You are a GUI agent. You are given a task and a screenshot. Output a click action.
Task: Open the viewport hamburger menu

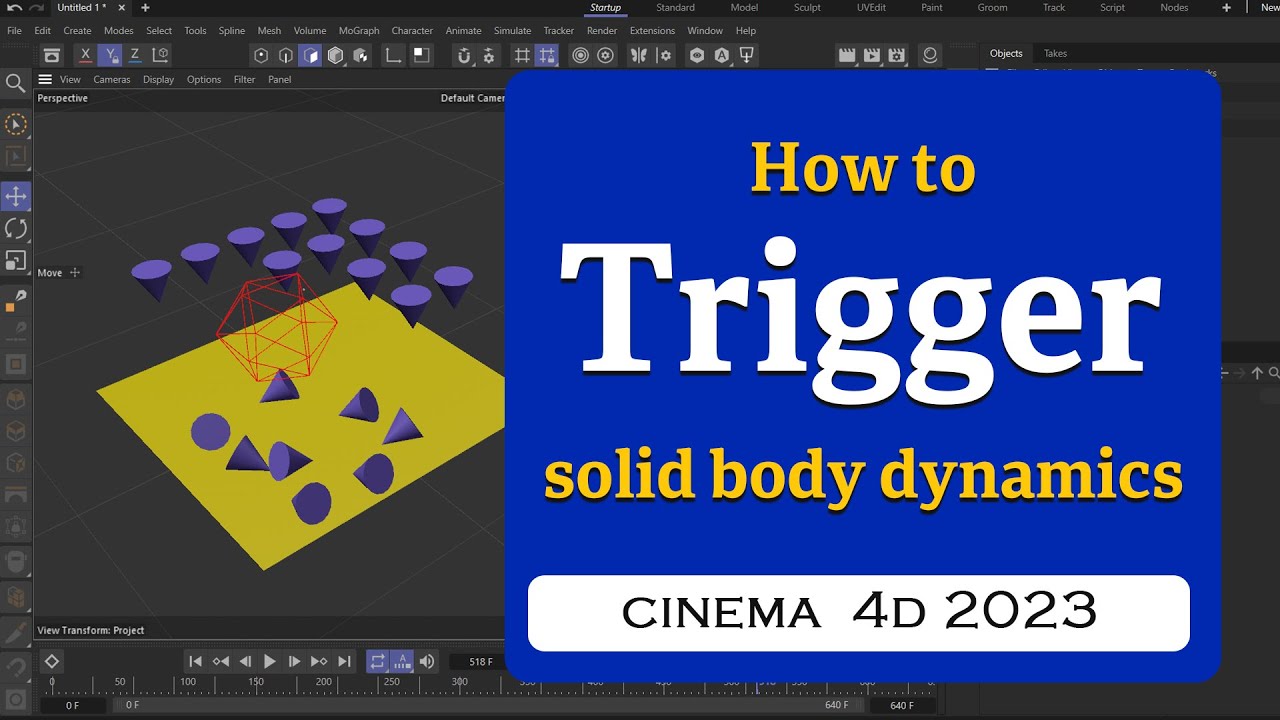tap(45, 79)
